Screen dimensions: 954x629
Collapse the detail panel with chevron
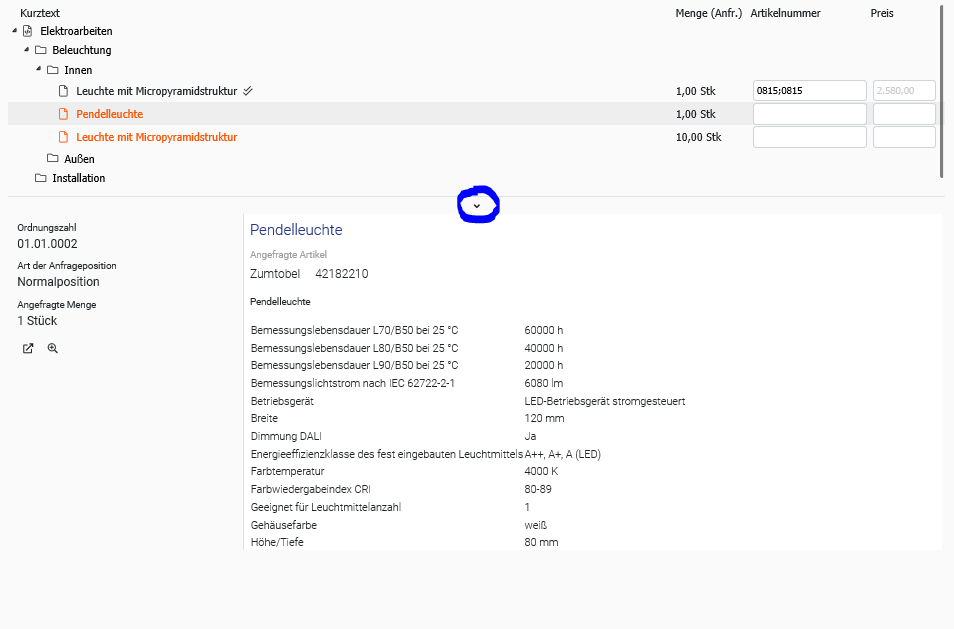point(477,205)
